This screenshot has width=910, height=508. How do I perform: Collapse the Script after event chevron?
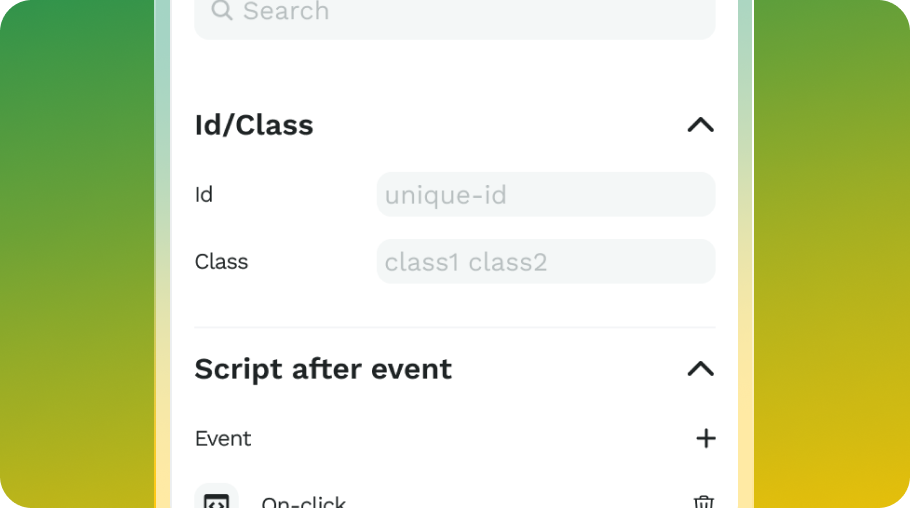point(700,369)
